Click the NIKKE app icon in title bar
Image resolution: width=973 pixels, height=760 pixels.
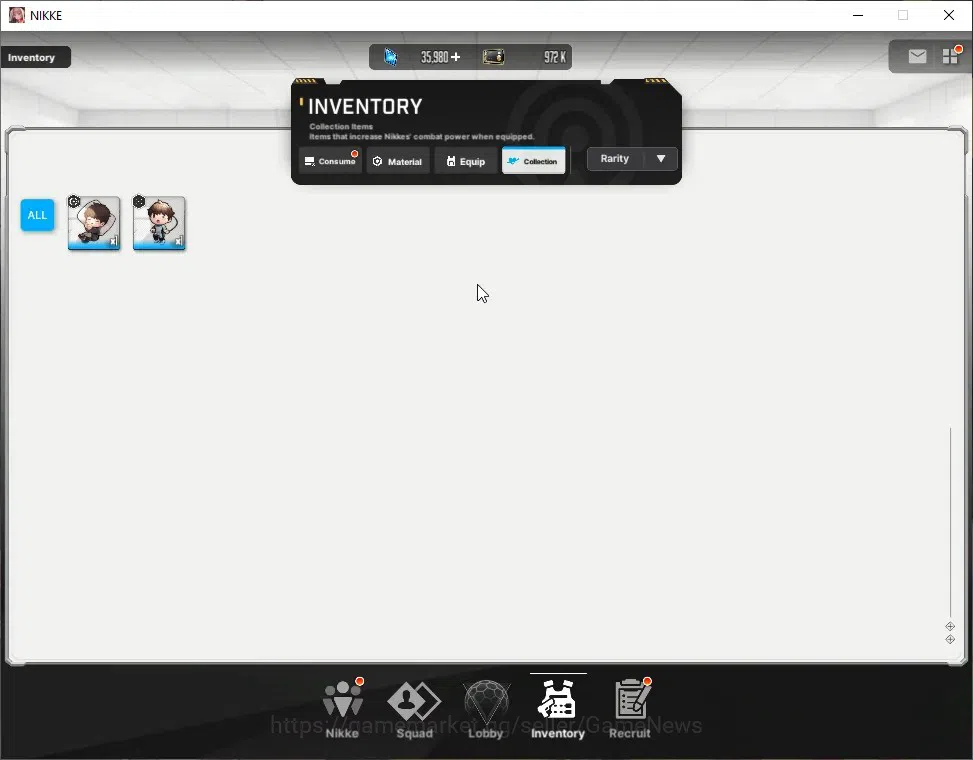[x=17, y=15]
